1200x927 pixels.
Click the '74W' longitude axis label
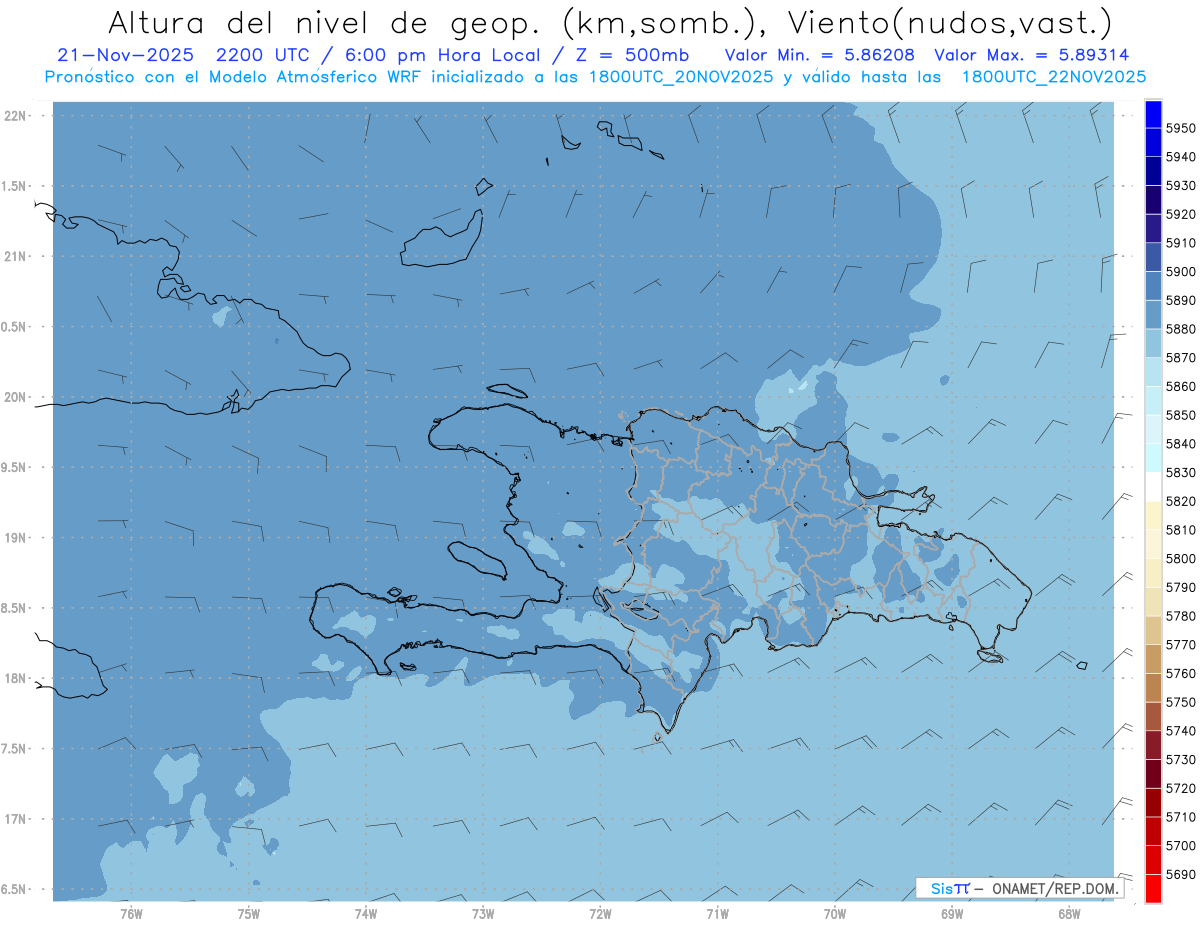[366, 915]
